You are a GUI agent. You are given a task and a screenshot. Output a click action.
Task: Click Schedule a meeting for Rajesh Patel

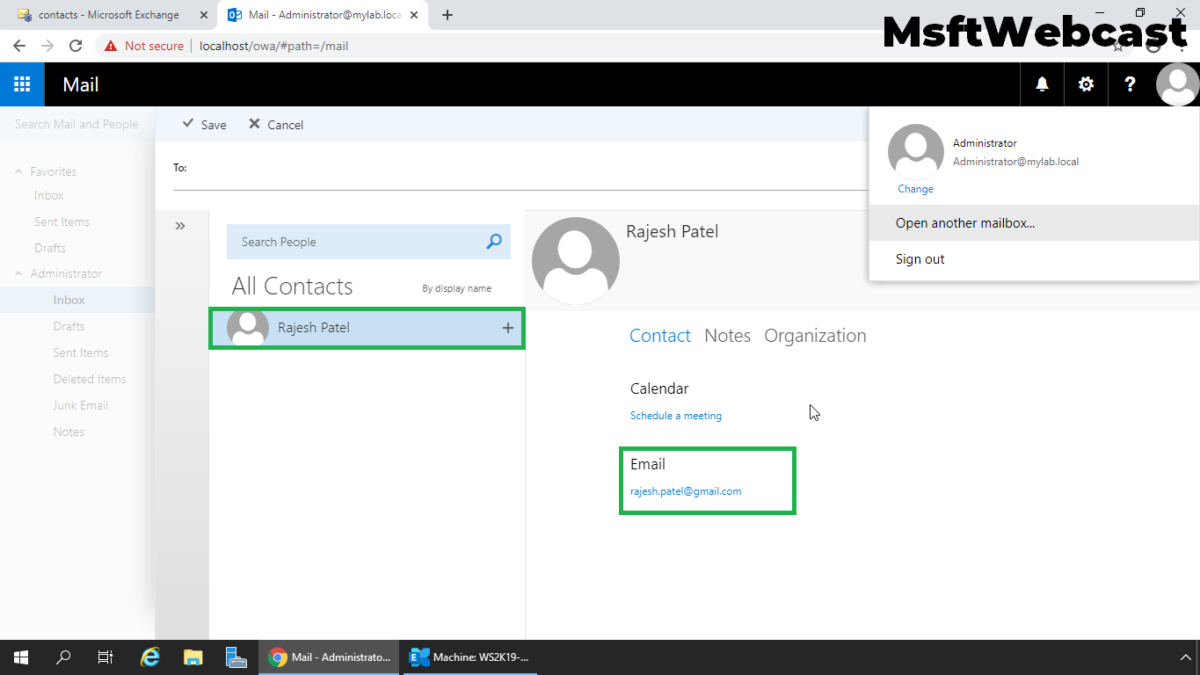676,415
